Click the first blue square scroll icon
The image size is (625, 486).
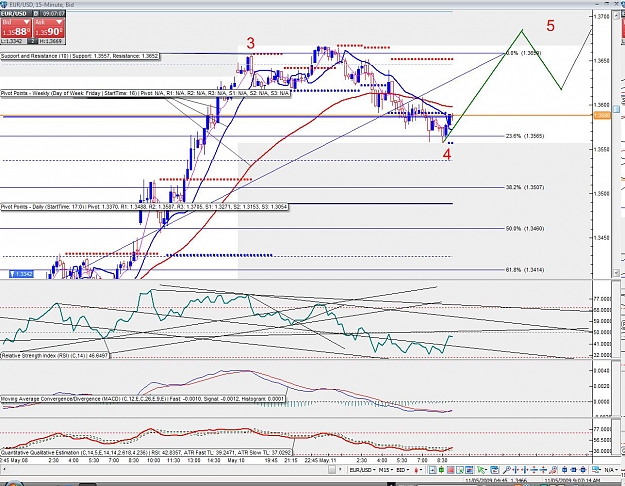click(x=564, y=470)
